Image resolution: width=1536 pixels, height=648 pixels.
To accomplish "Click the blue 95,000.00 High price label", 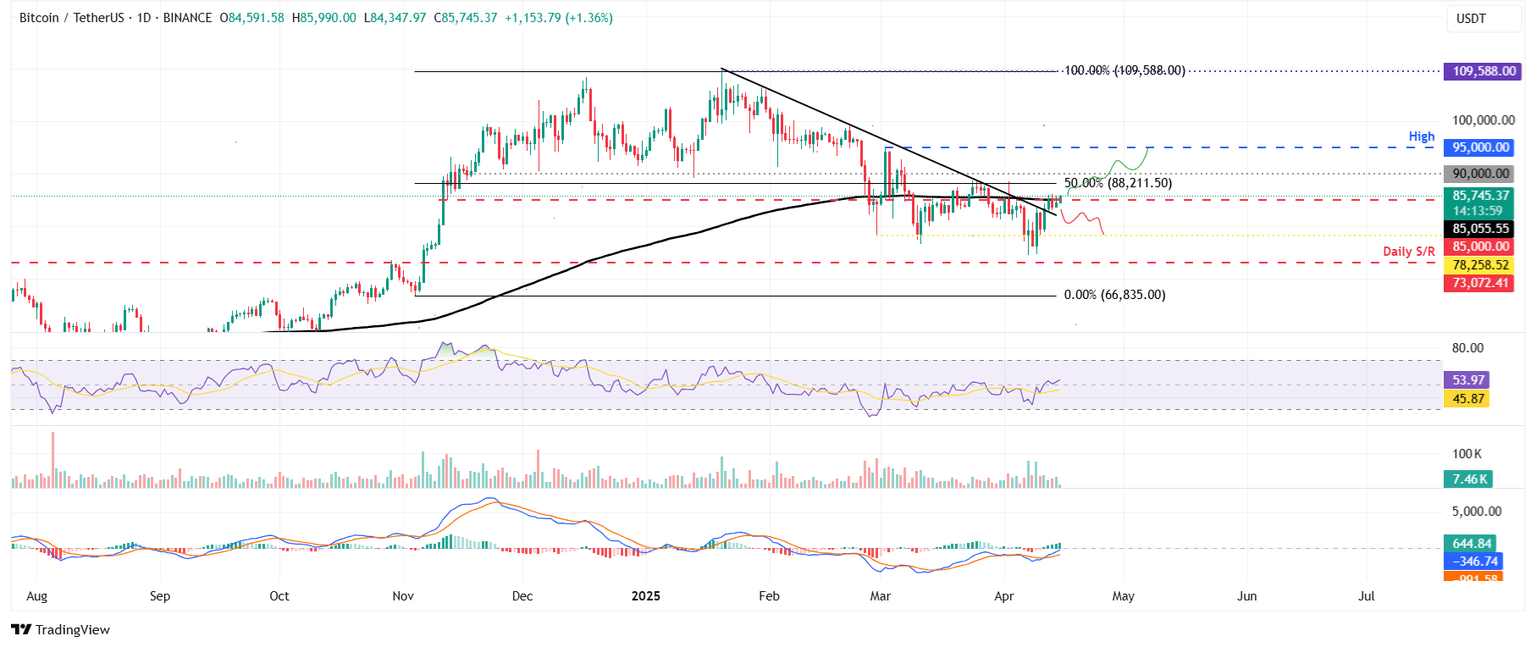I will click(1480, 147).
